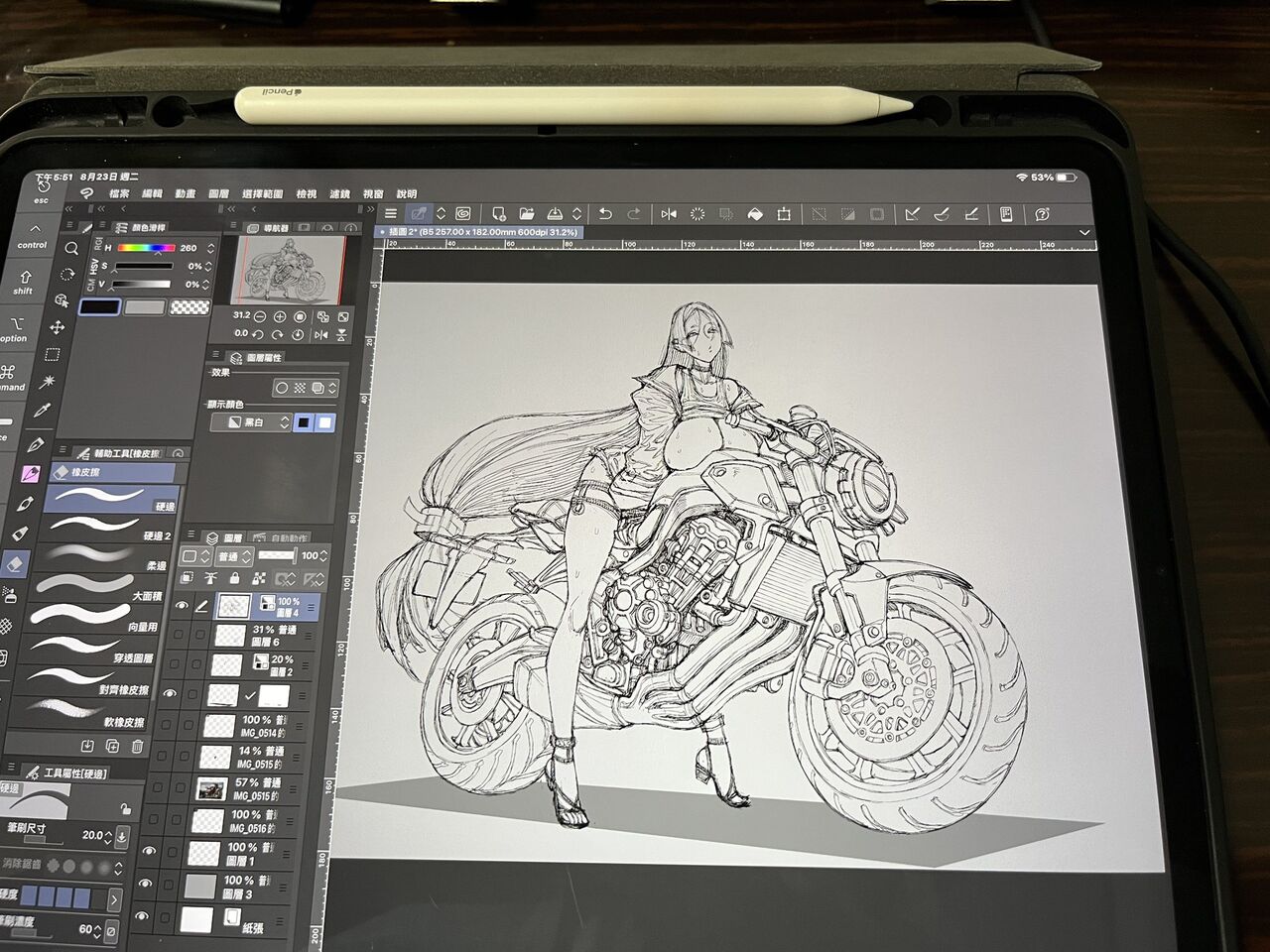Click navigator Rotate Left icon
Viewport: 1270px width, 952px height.
point(258,334)
